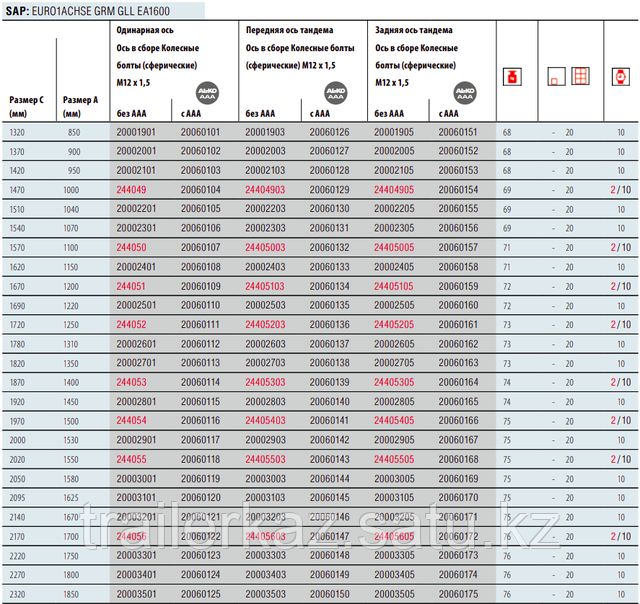Select red part number 244049
Screen dimensions: 640x604
[x=131, y=190]
